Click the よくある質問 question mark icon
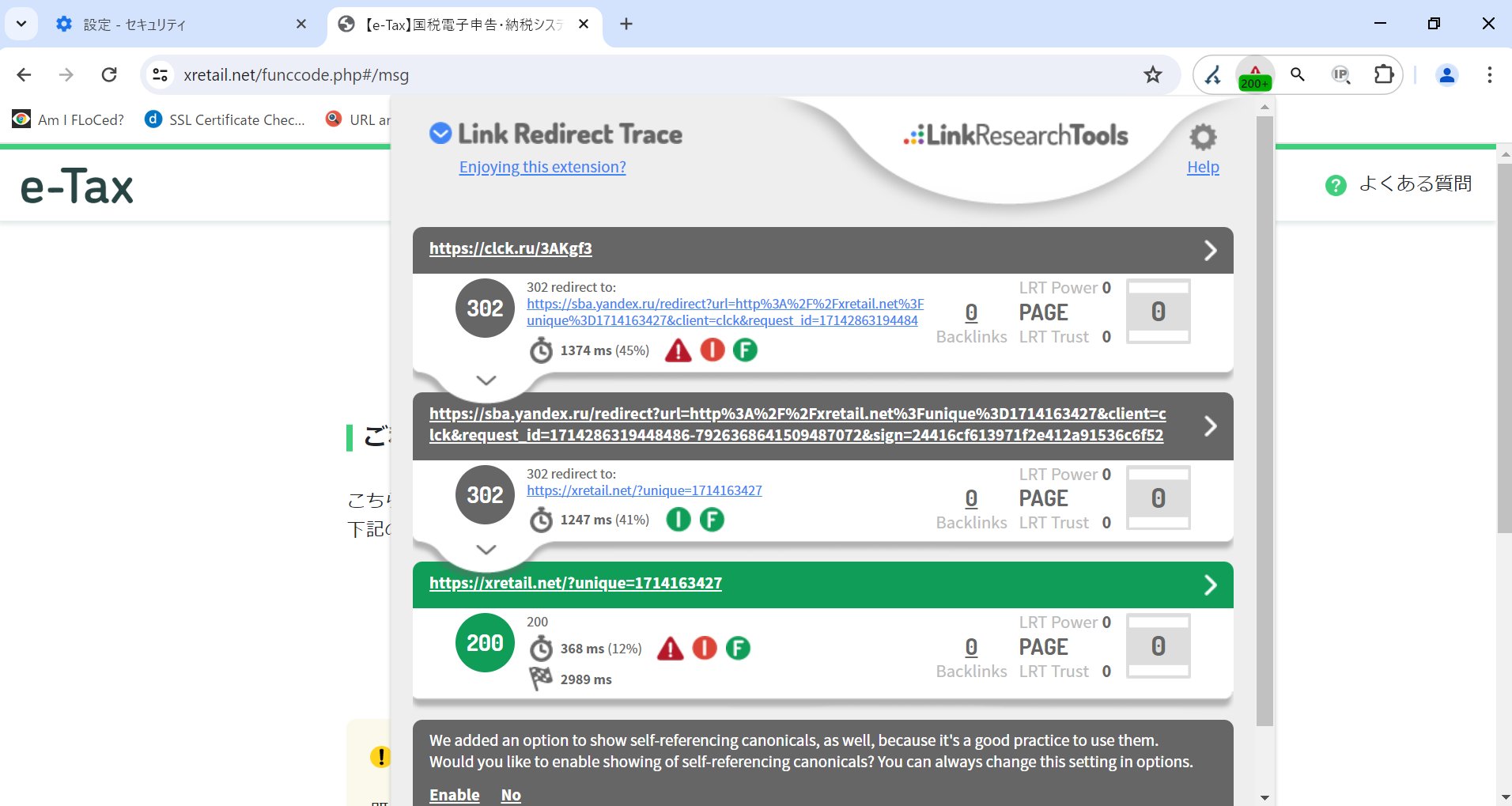The image size is (1512, 806). 1336,185
